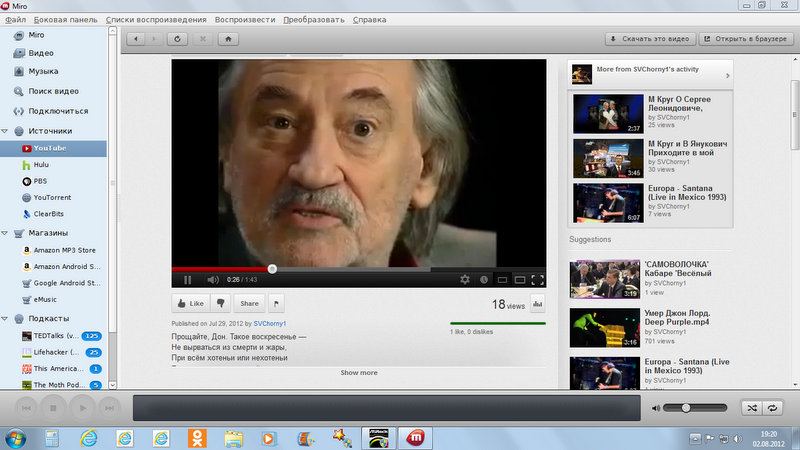800x450 pixels.
Task: Click the Share button
Action: 249,303
